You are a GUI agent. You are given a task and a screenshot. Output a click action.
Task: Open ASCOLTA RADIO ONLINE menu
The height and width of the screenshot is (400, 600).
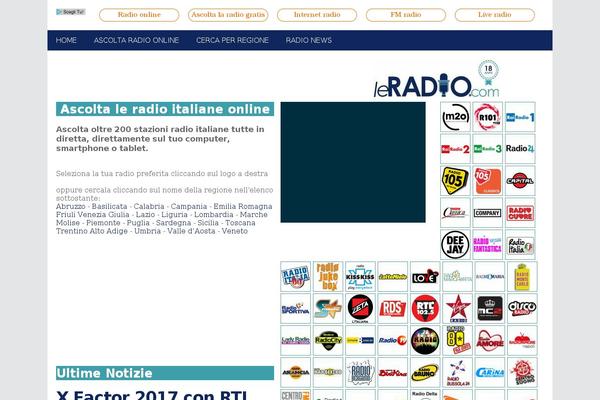(x=136, y=40)
